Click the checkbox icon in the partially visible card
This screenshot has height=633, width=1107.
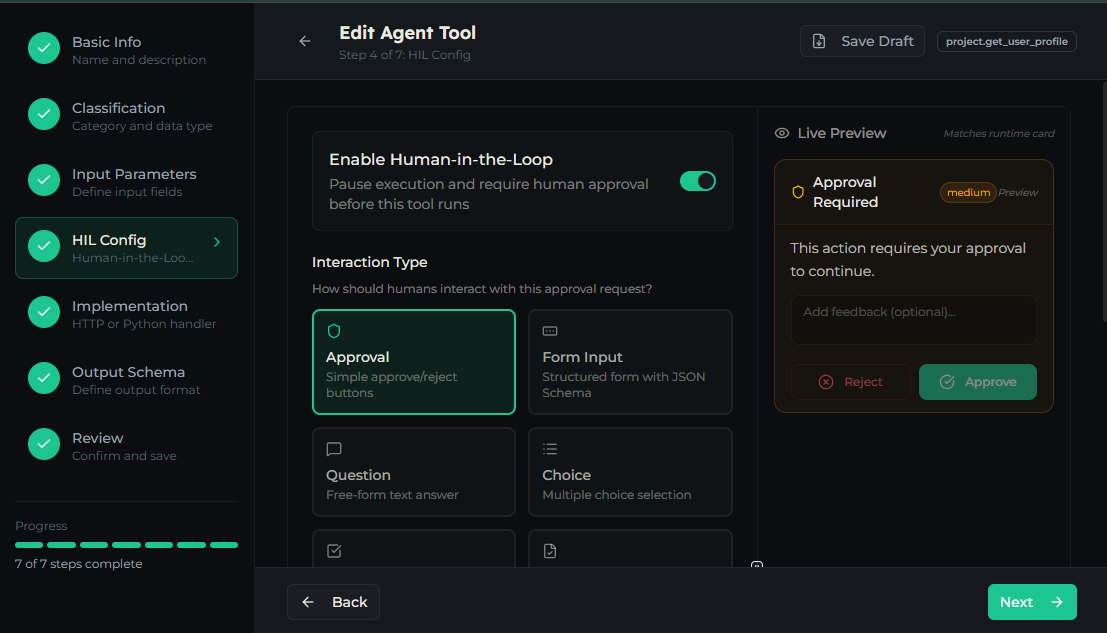[334, 550]
